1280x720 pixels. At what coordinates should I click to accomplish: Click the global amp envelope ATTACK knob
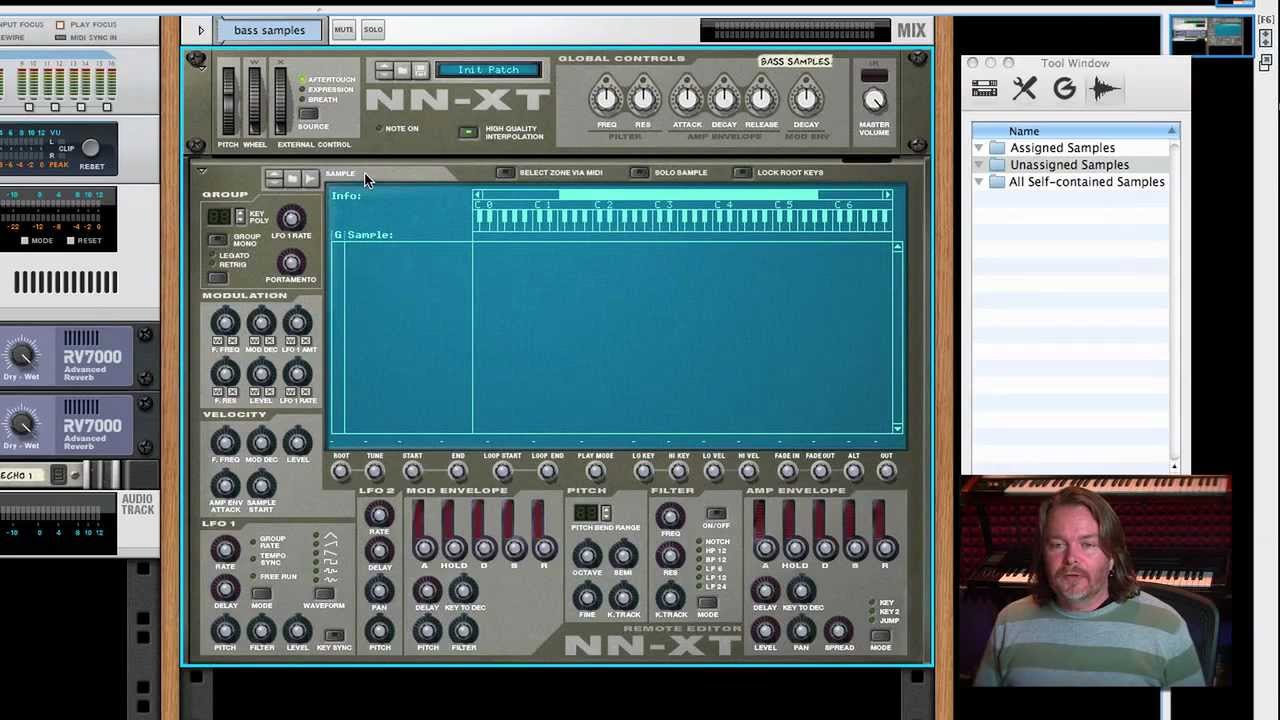687,99
